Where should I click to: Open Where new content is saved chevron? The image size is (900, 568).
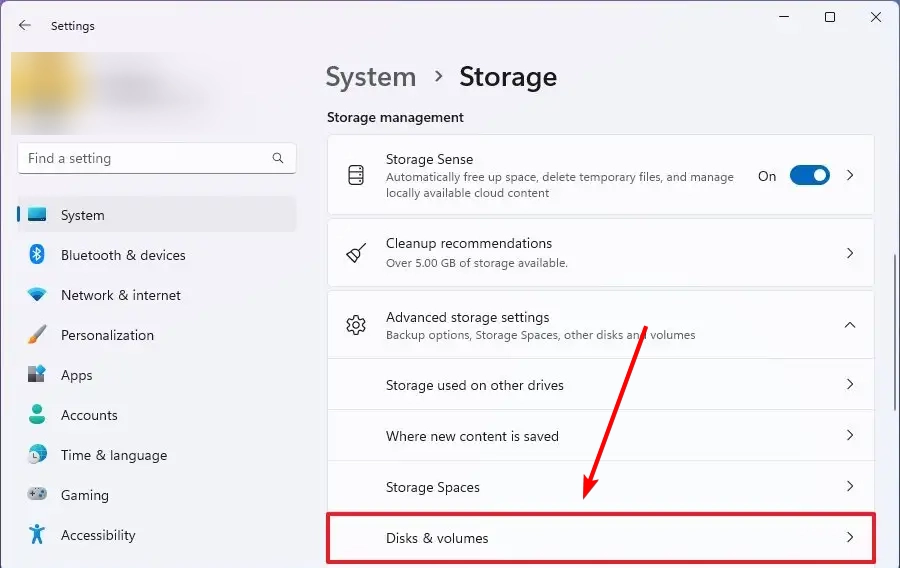point(850,435)
